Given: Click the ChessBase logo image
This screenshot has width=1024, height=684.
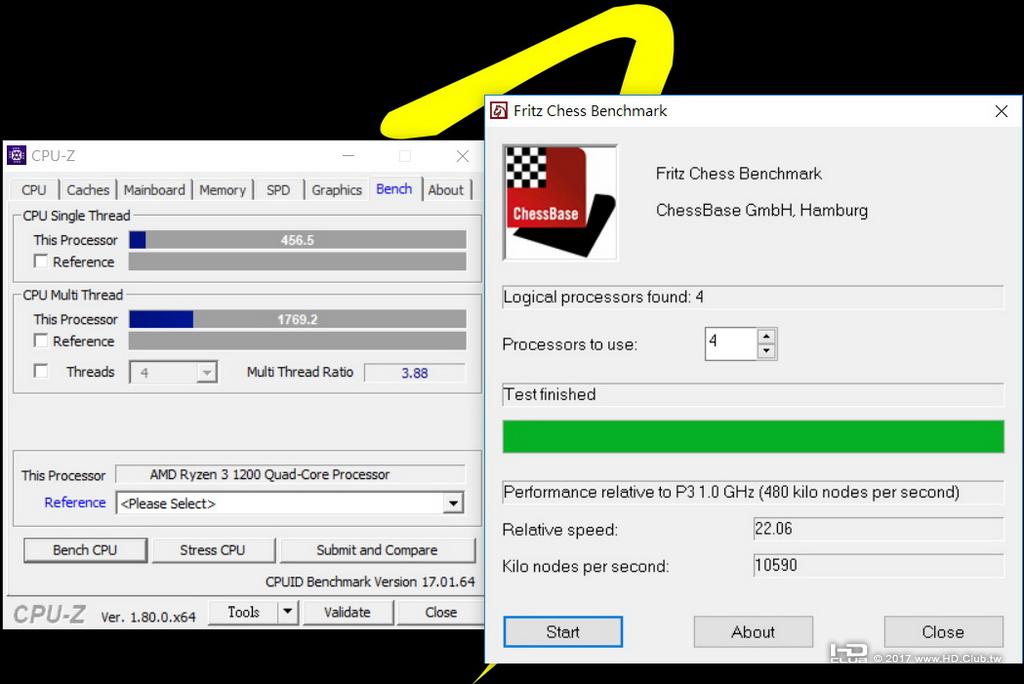Looking at the screenshot, I should click(560, 203).
